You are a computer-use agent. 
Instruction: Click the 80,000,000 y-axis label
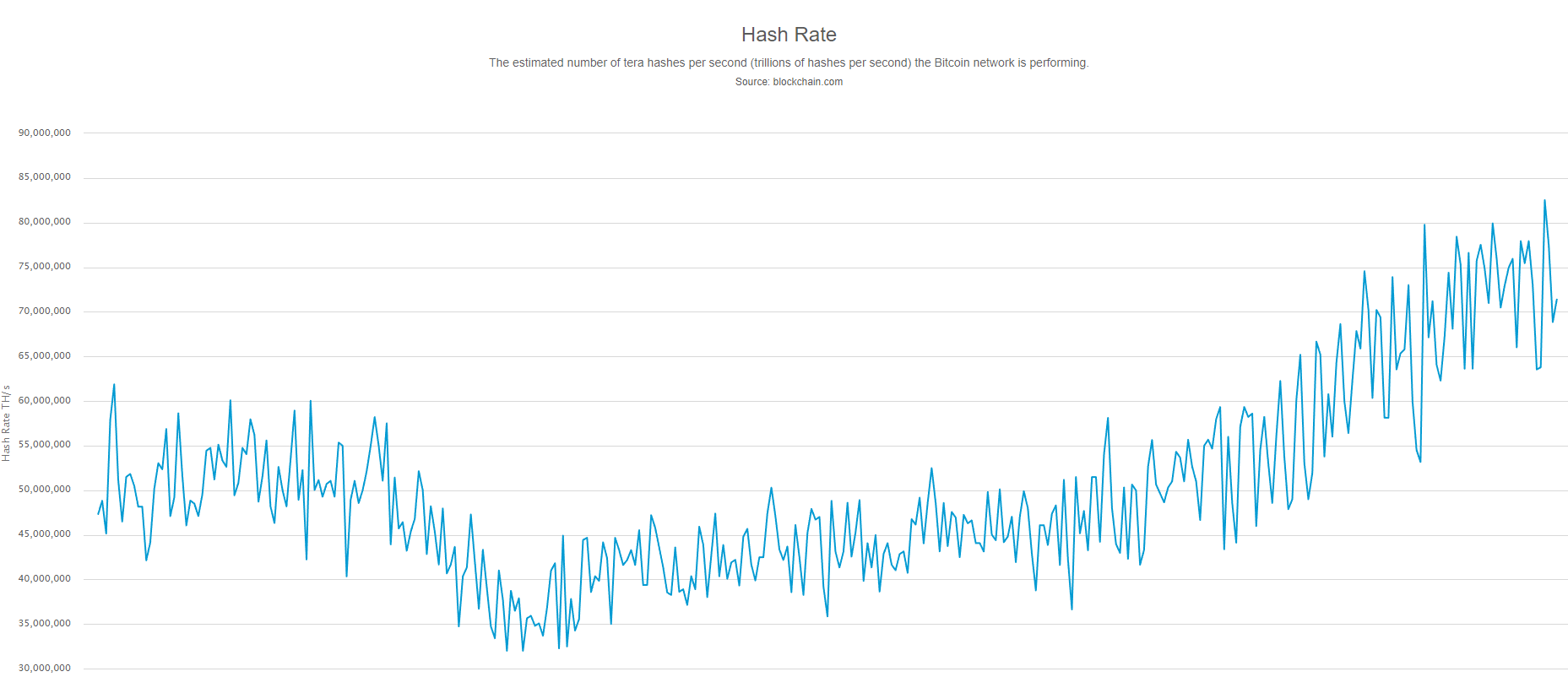click(45, 222)
